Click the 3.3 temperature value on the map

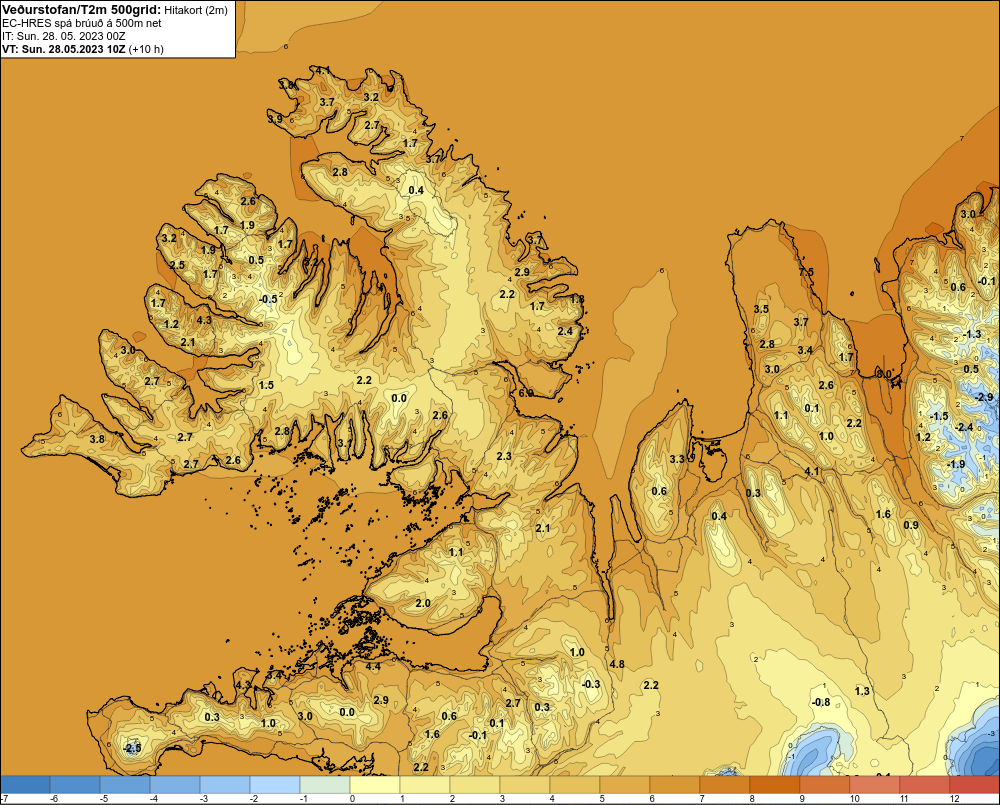click(x=677, y=459)
